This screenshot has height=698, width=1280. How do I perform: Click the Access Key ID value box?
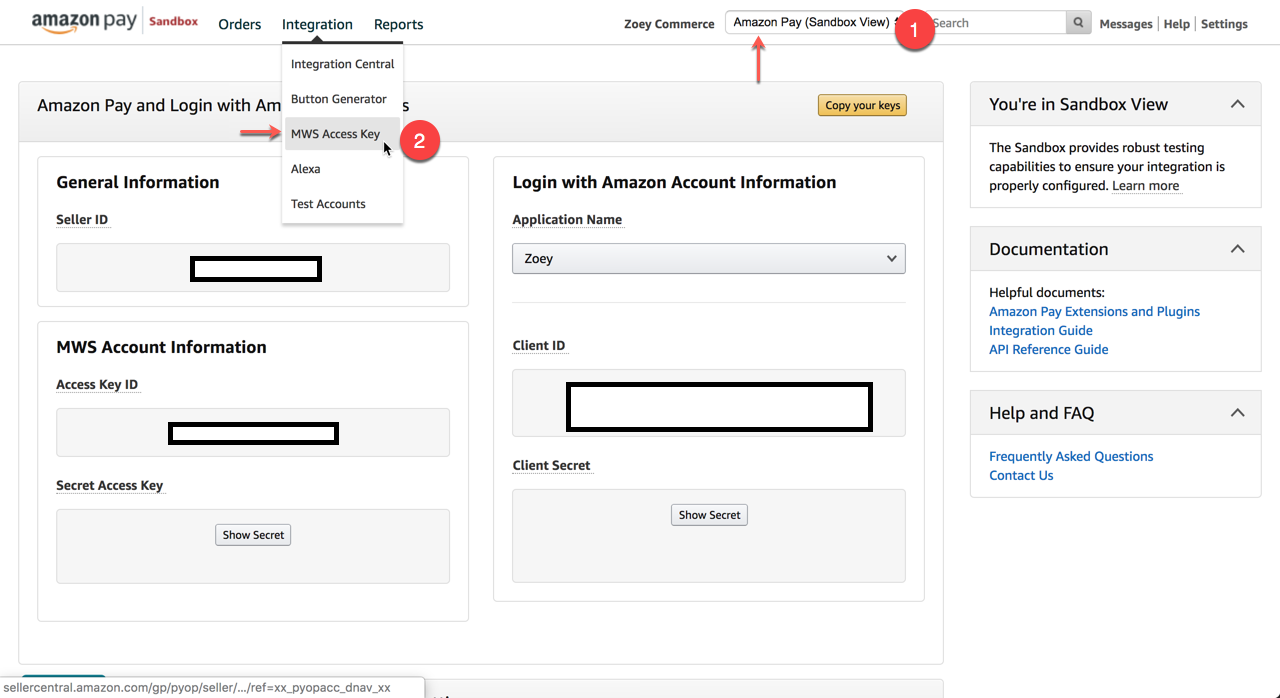(253, 433)
